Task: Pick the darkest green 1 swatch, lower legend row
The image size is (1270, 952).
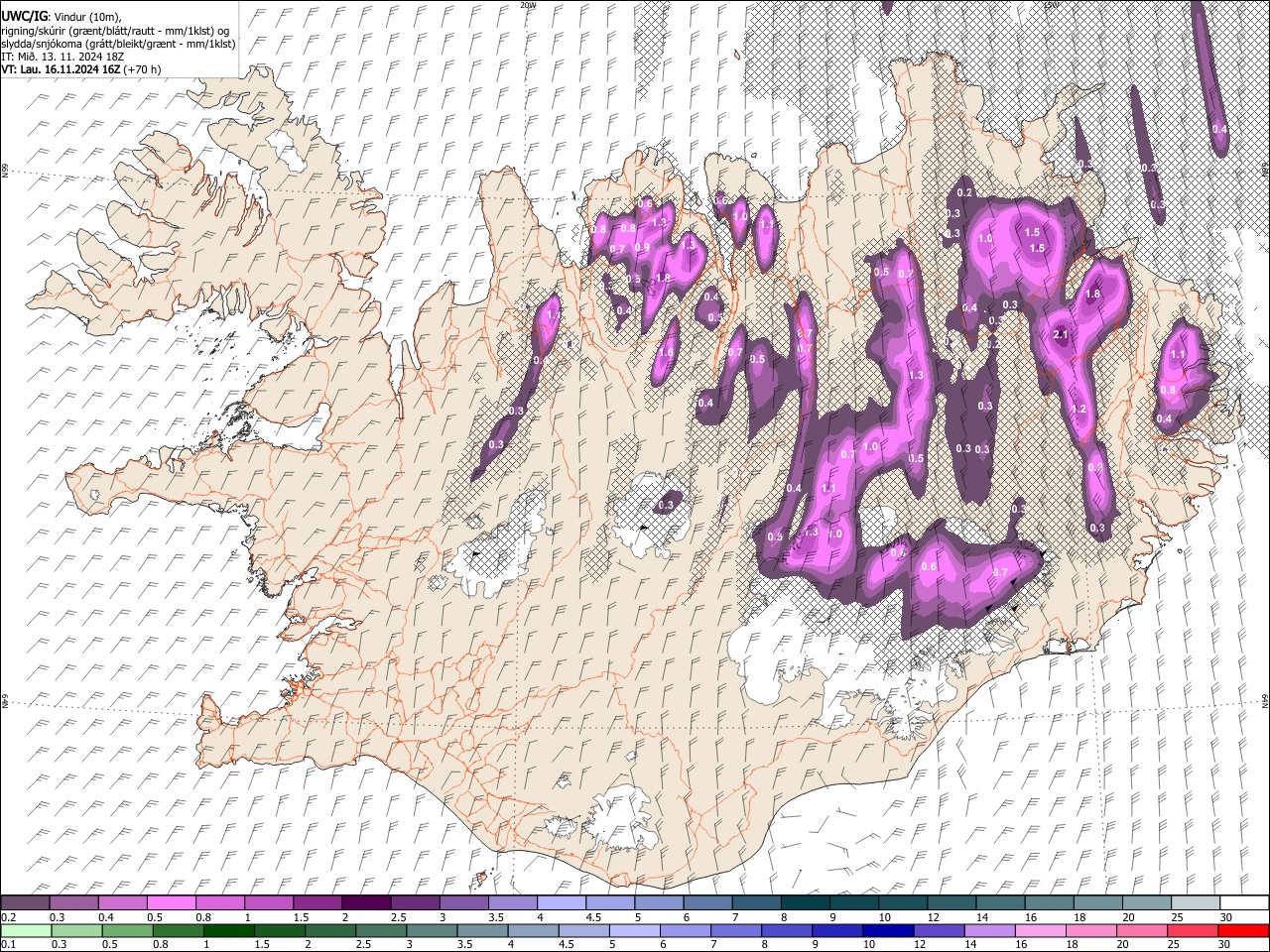Action: tap(229, 930)
